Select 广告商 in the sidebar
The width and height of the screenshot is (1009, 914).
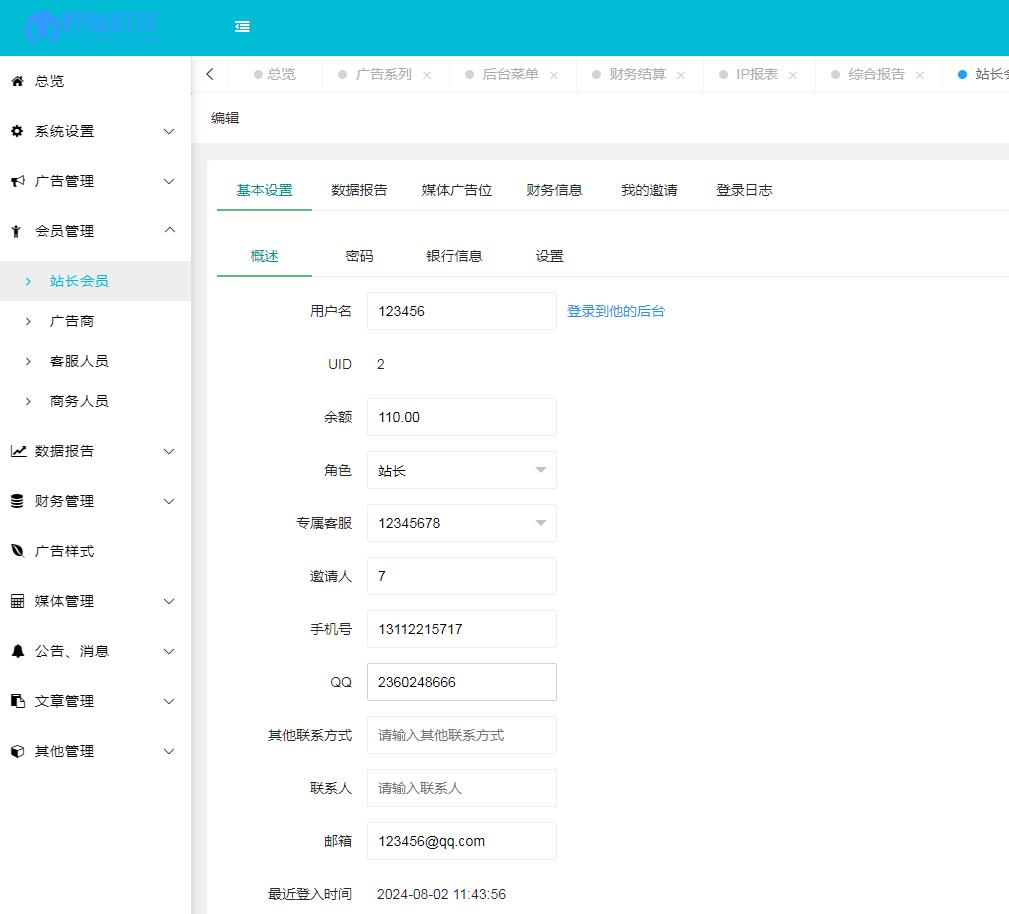point(72,321)
